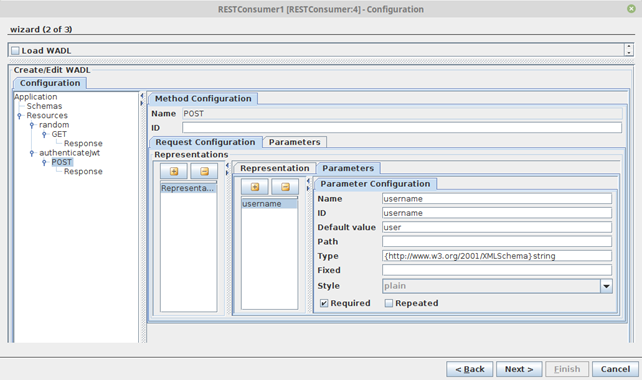Open the Style dropdown arrow

pos(606,286)
